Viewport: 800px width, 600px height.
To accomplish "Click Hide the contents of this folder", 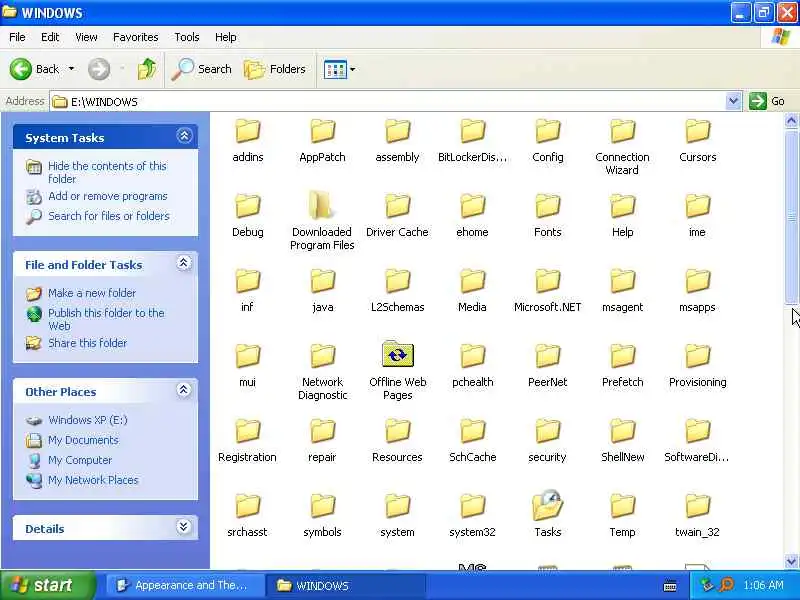I will pos(107,172).
